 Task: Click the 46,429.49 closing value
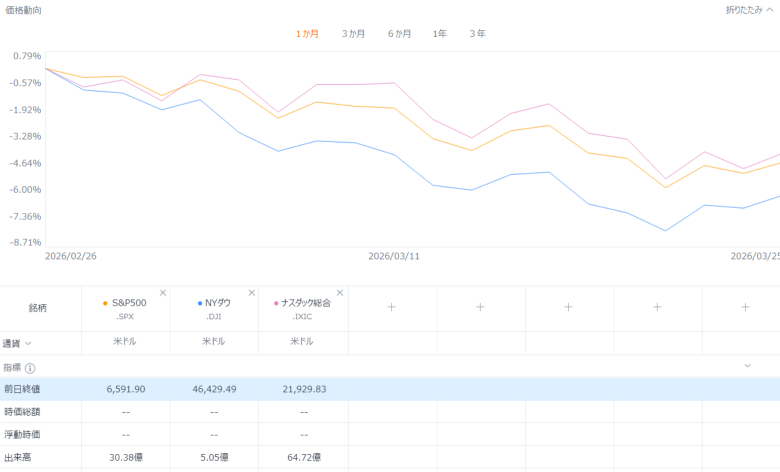pos(214,389)
